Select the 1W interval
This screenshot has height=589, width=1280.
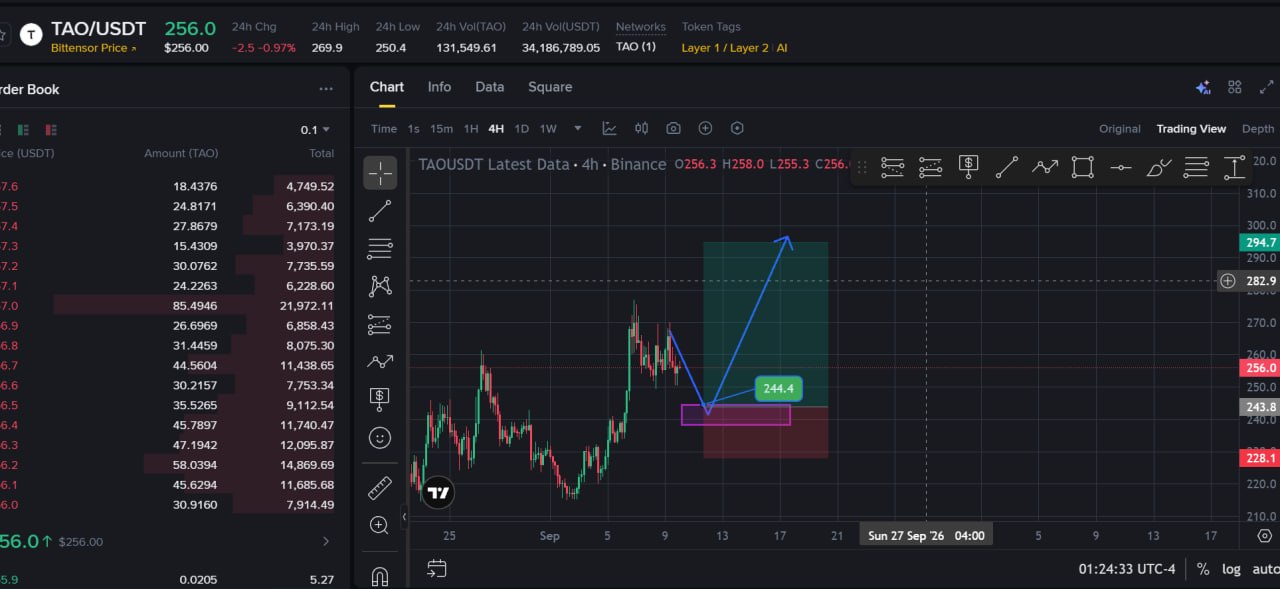pos(548,128)
